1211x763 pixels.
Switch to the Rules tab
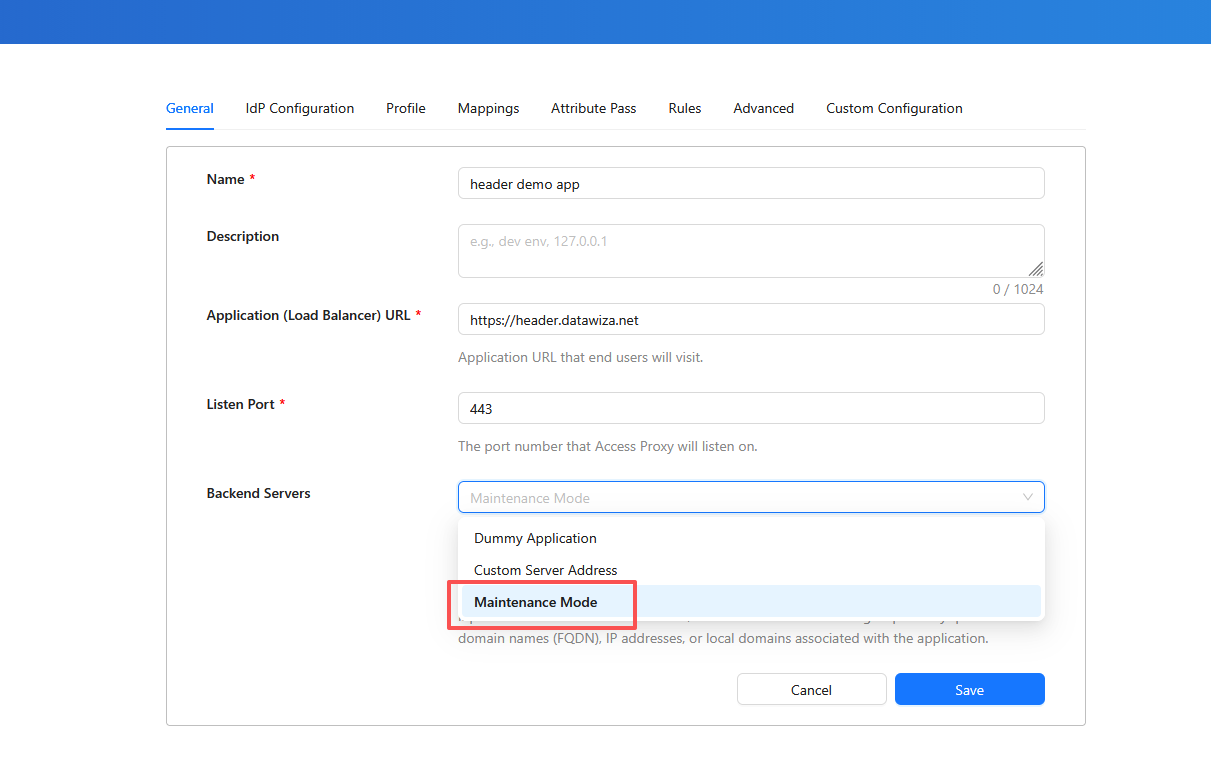[x=684, y=108]
